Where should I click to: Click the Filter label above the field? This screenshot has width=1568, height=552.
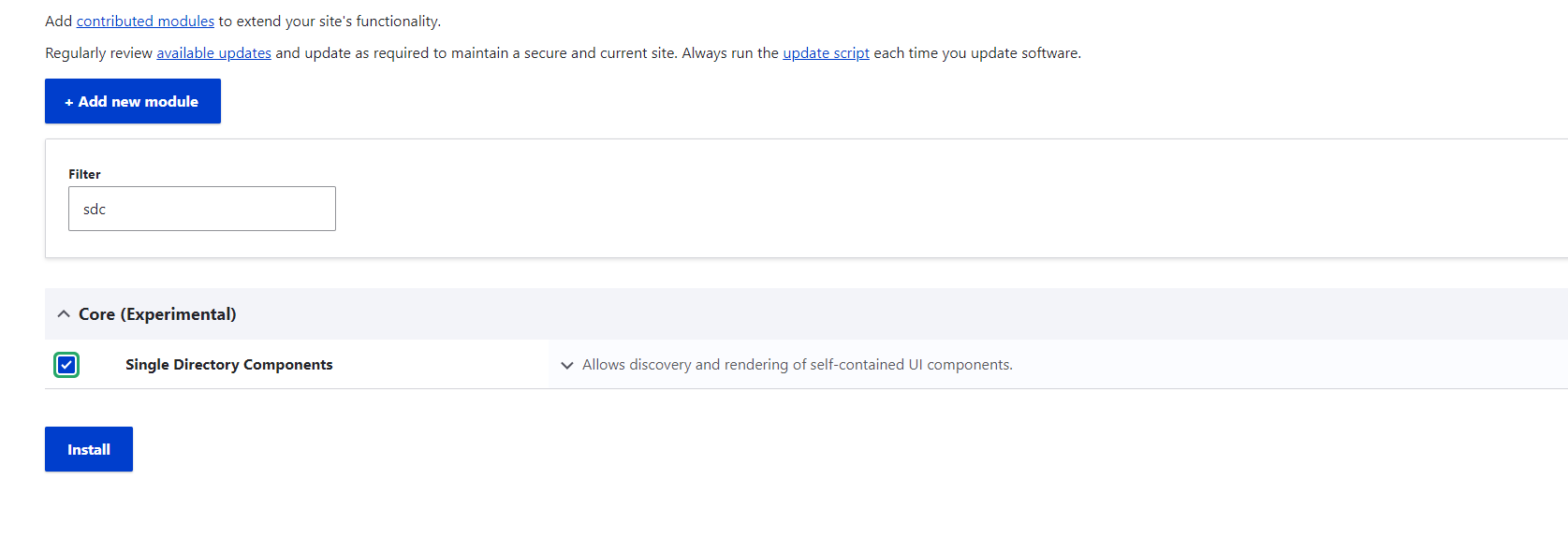(84, 174)
